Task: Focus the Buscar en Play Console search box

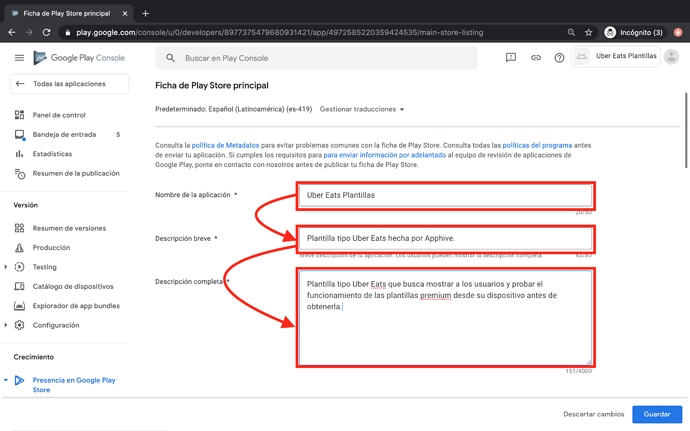Action: tap(320, 59)
